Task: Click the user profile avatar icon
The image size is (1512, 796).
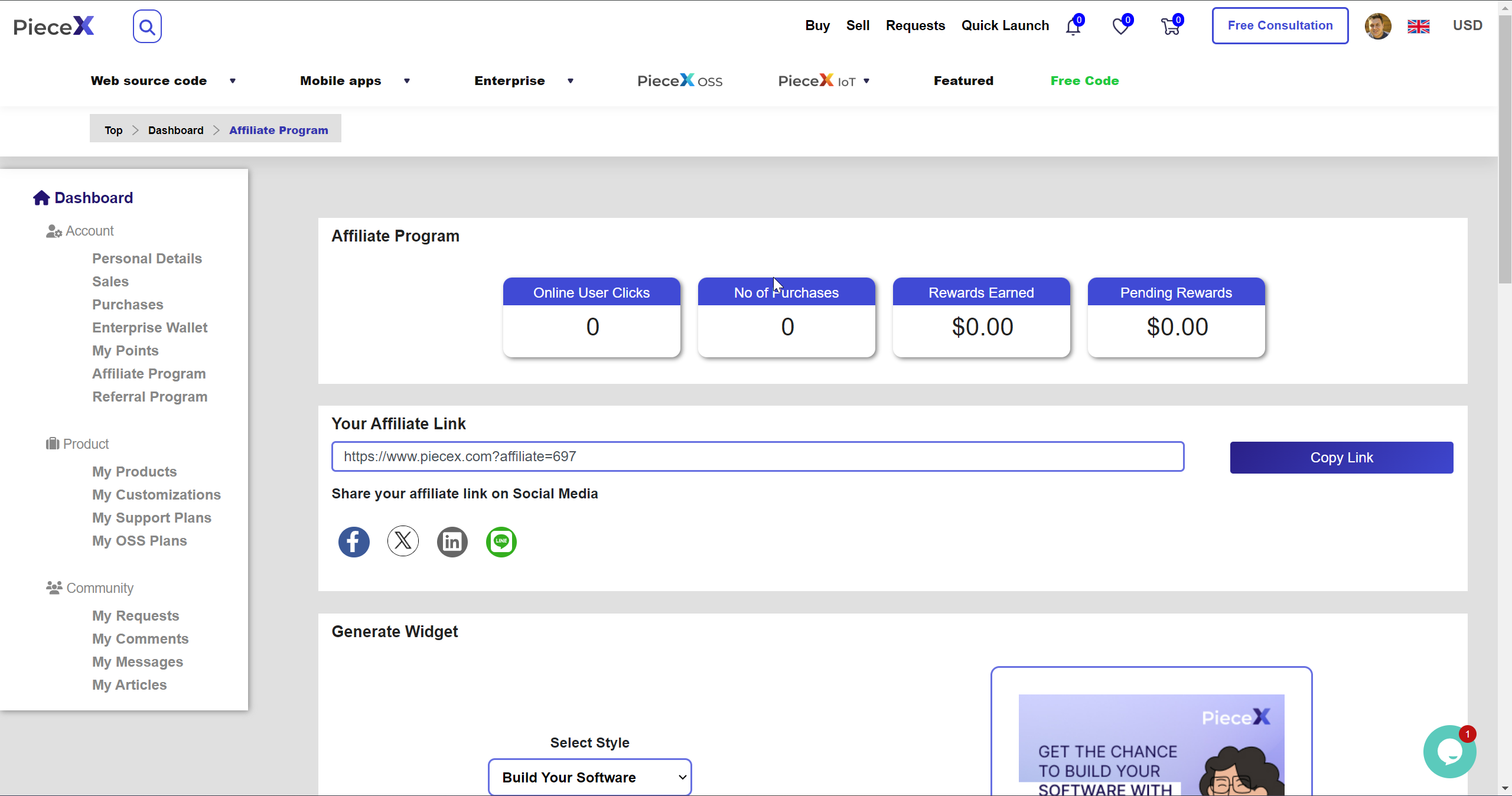Action: [x=1378, y=25]
